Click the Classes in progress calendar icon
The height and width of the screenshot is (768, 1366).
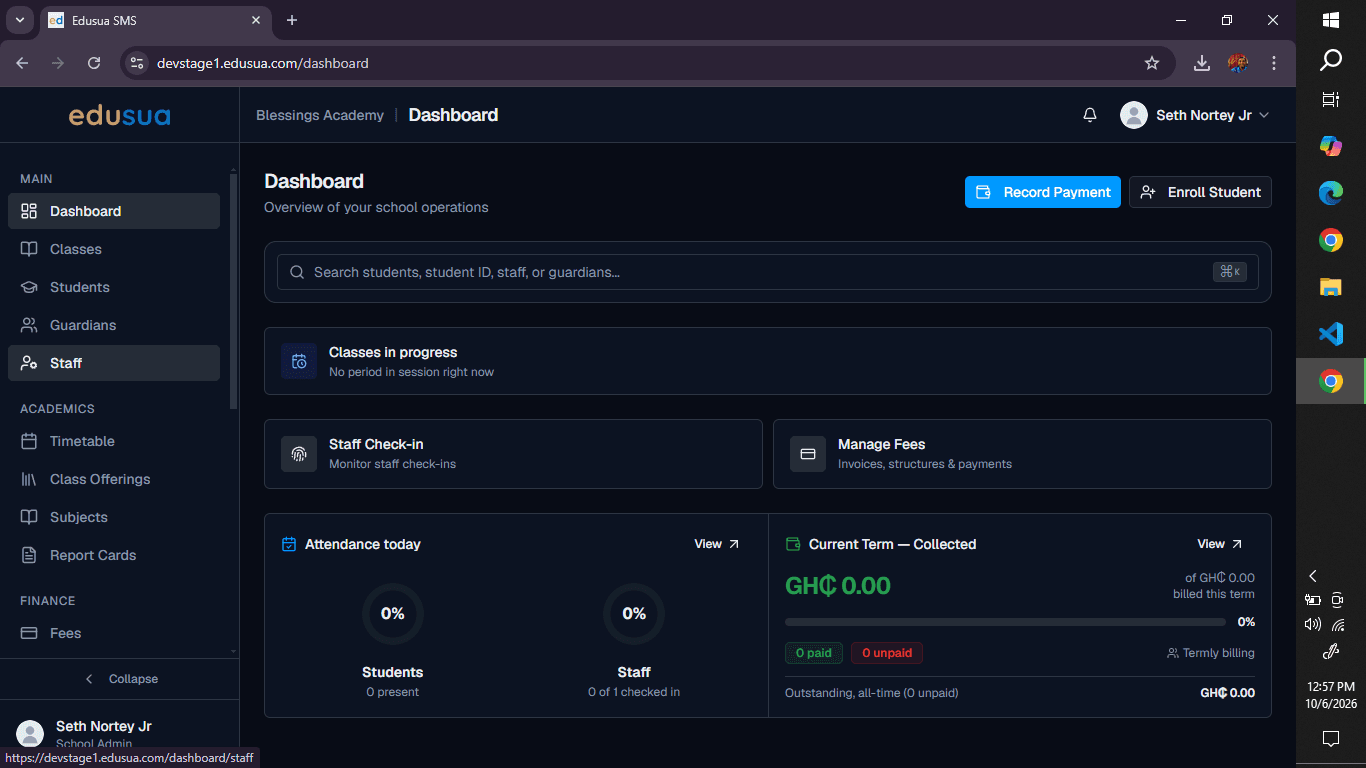(x=299, y=361)
